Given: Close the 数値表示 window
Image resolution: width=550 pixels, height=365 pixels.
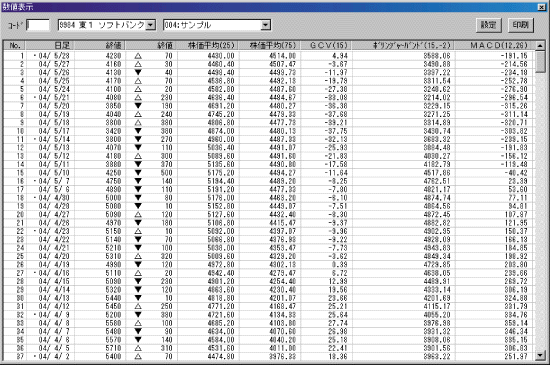Looking at the screenshot, I should [x=542, y=7].
